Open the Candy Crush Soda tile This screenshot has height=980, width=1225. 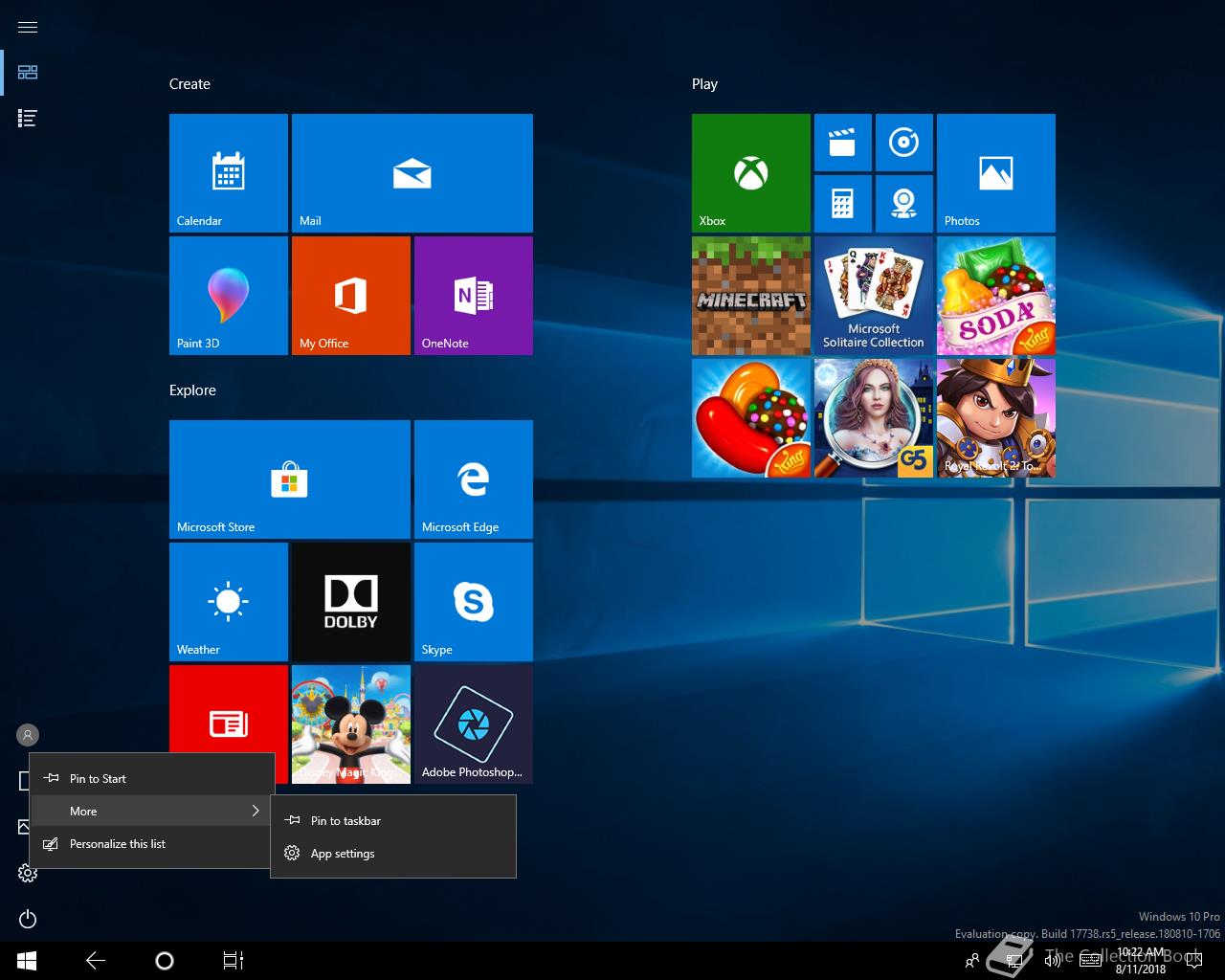[x=996, y=296]
